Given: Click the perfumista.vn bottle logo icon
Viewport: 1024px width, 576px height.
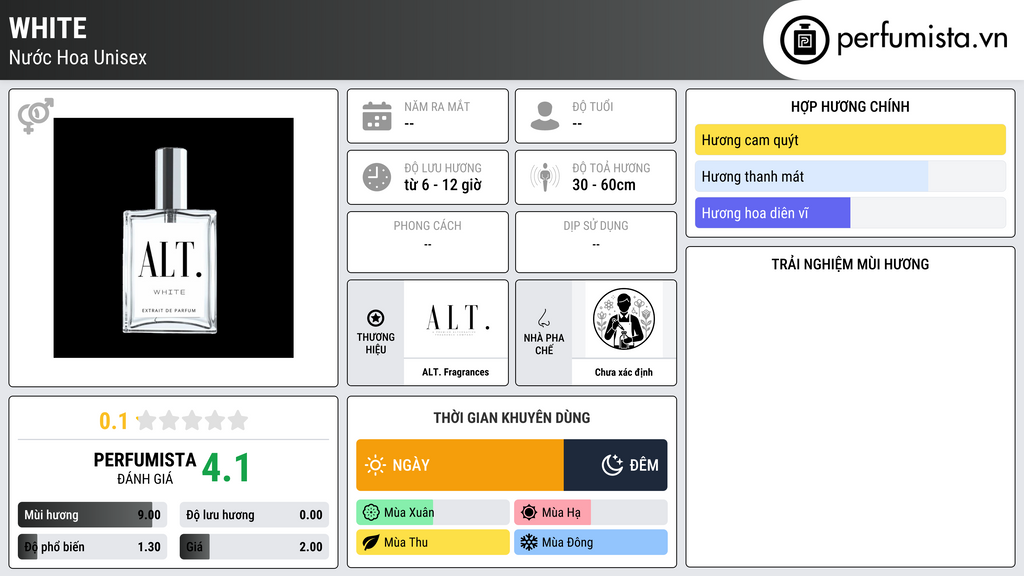Looking at the screenshot, I should 804,40.
